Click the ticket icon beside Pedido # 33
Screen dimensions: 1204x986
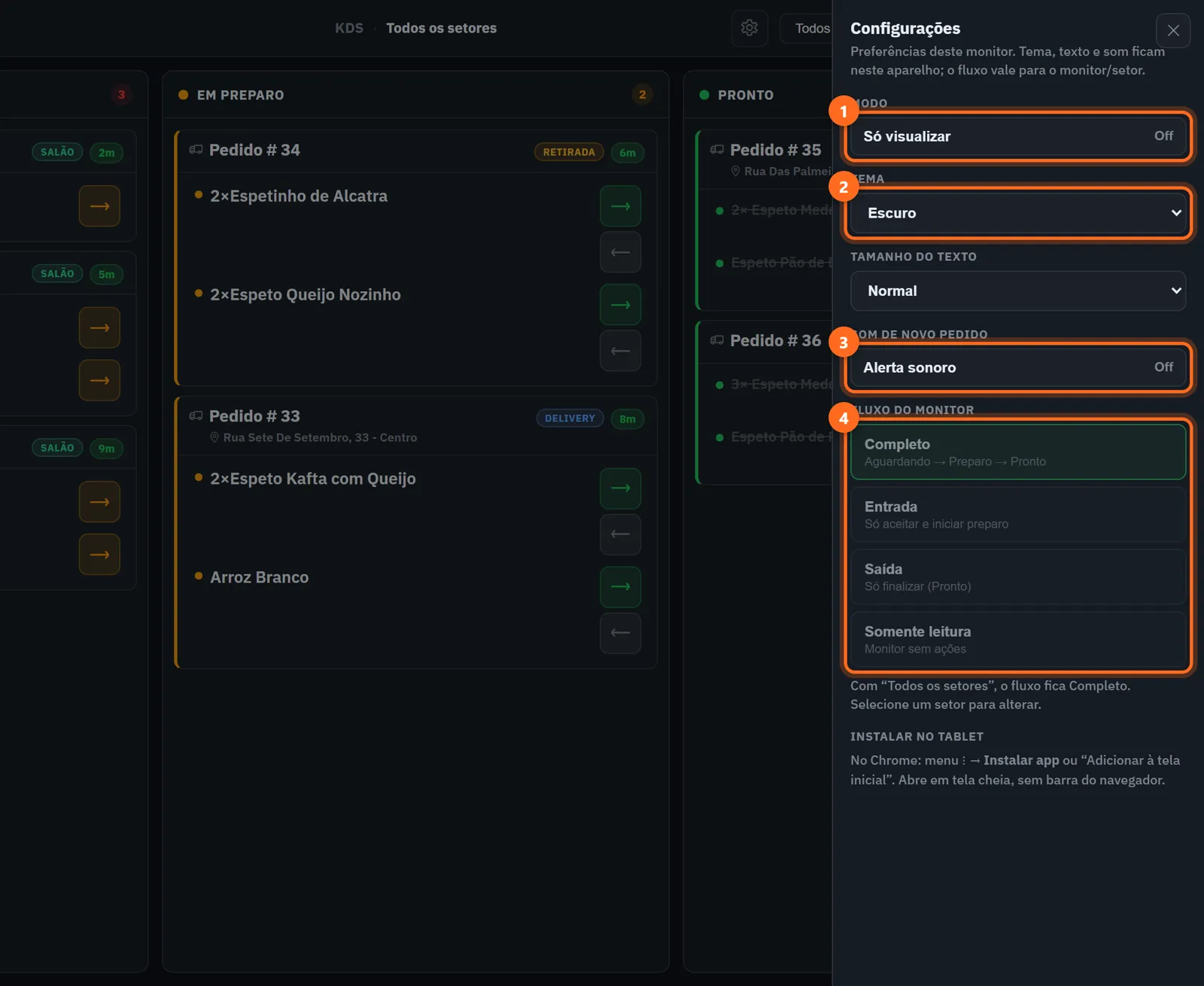196,416
